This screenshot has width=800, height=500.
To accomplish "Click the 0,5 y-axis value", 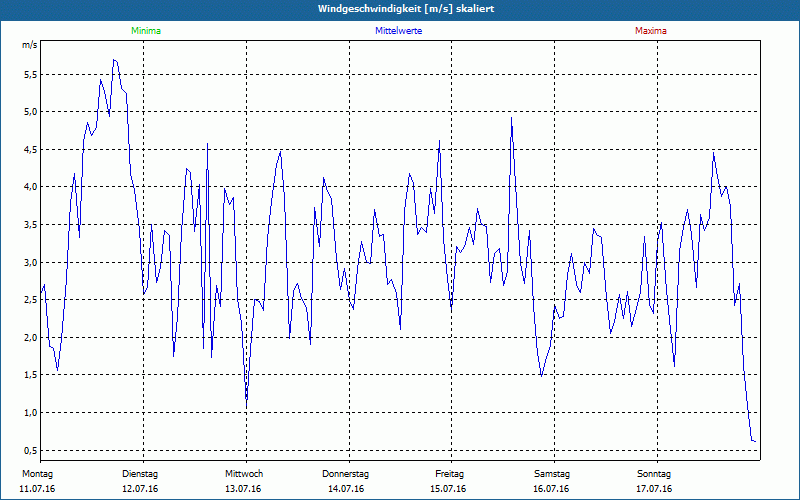I will [x=30, y=450].
